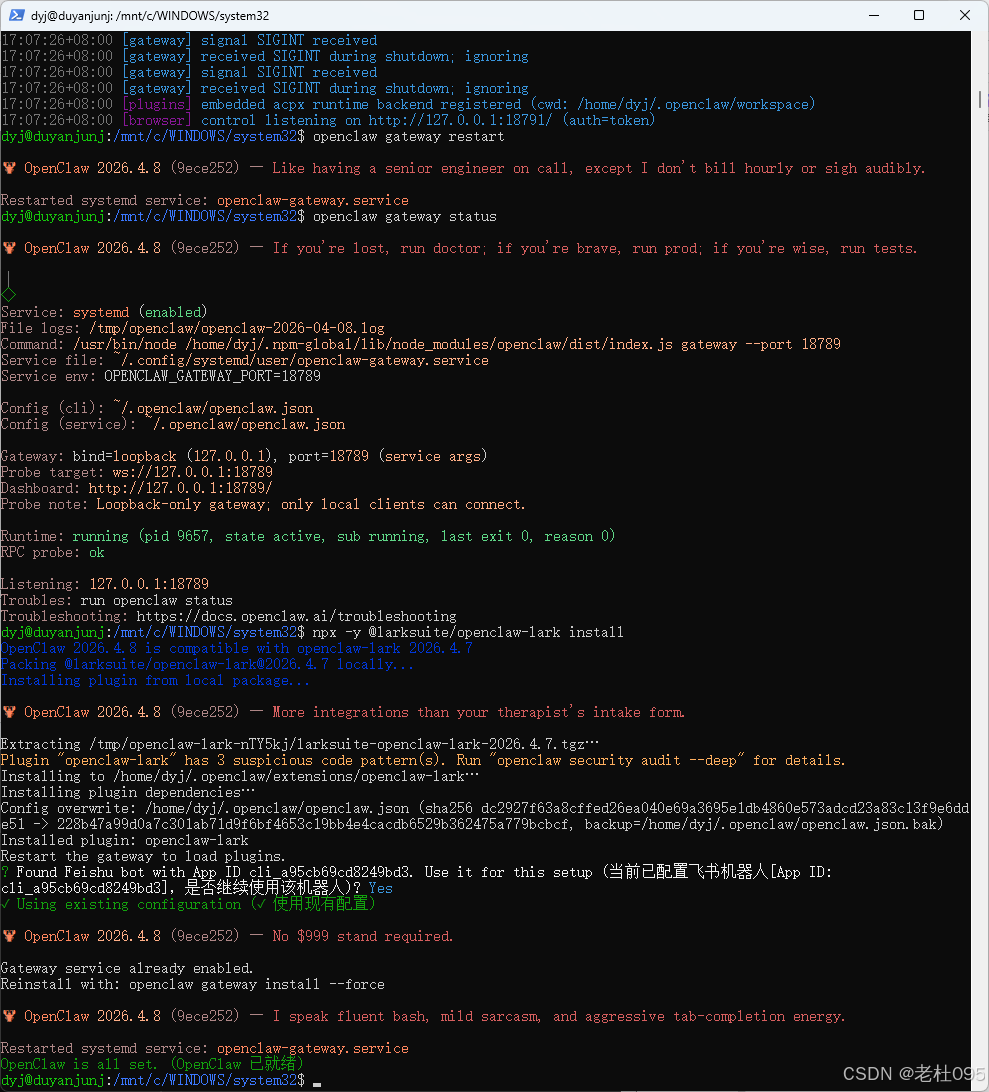Click the 'Runtime: running (pid 9657' line

click(308, 536)
